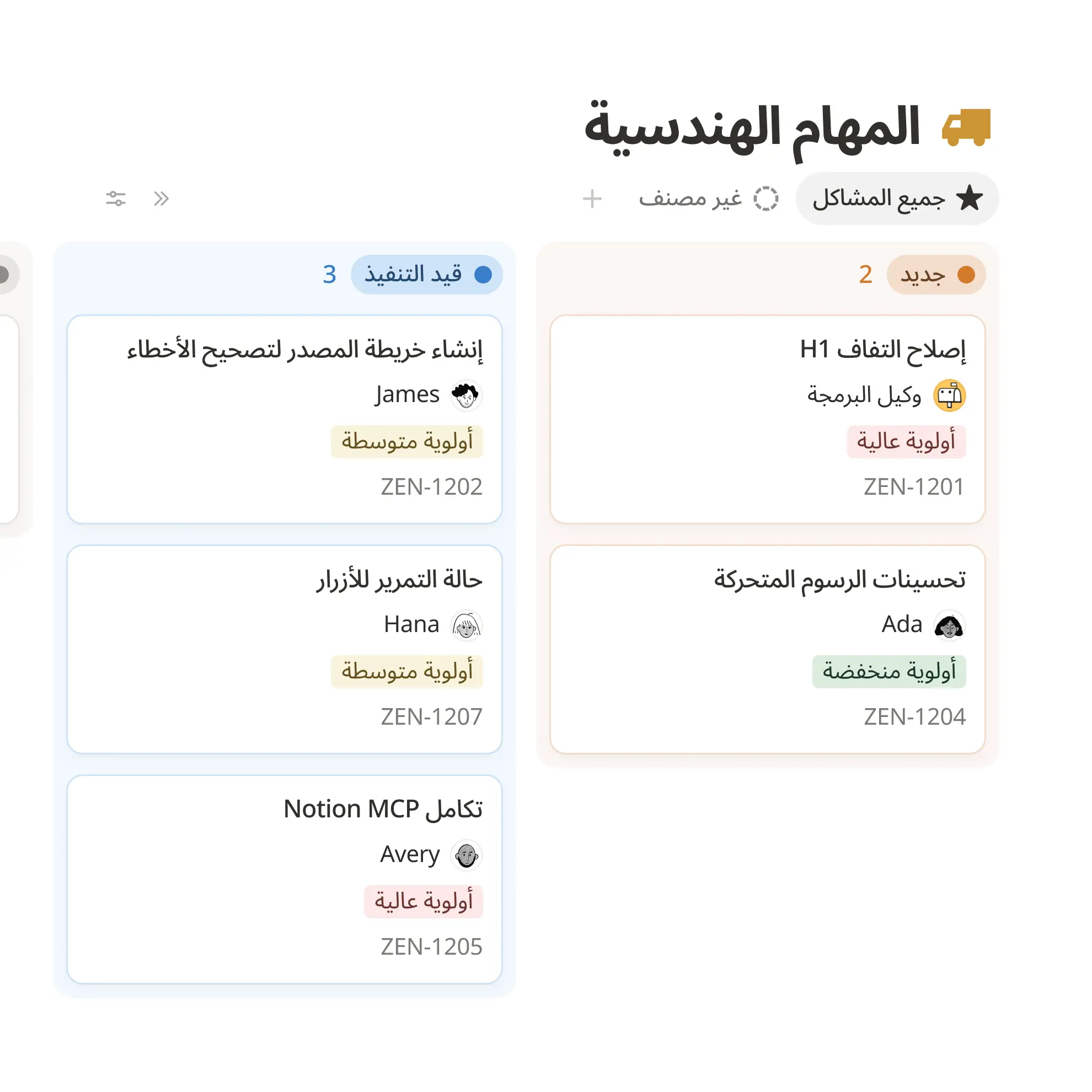Viewport: 1092px width, 1092px height.
Task: Open the filter settings sliders icon
Action: click(116, 199)
